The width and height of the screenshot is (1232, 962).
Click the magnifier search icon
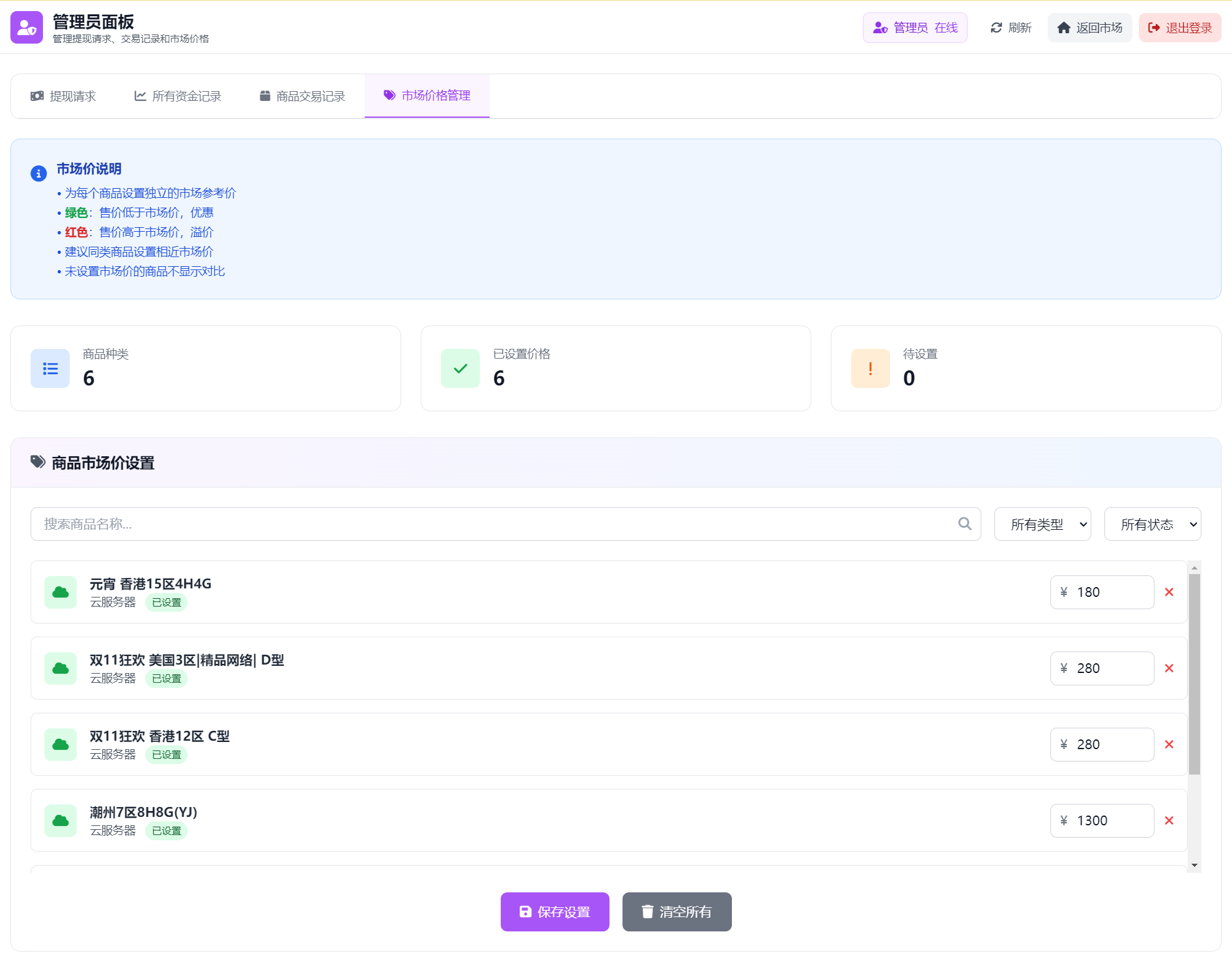click(965, 523)
